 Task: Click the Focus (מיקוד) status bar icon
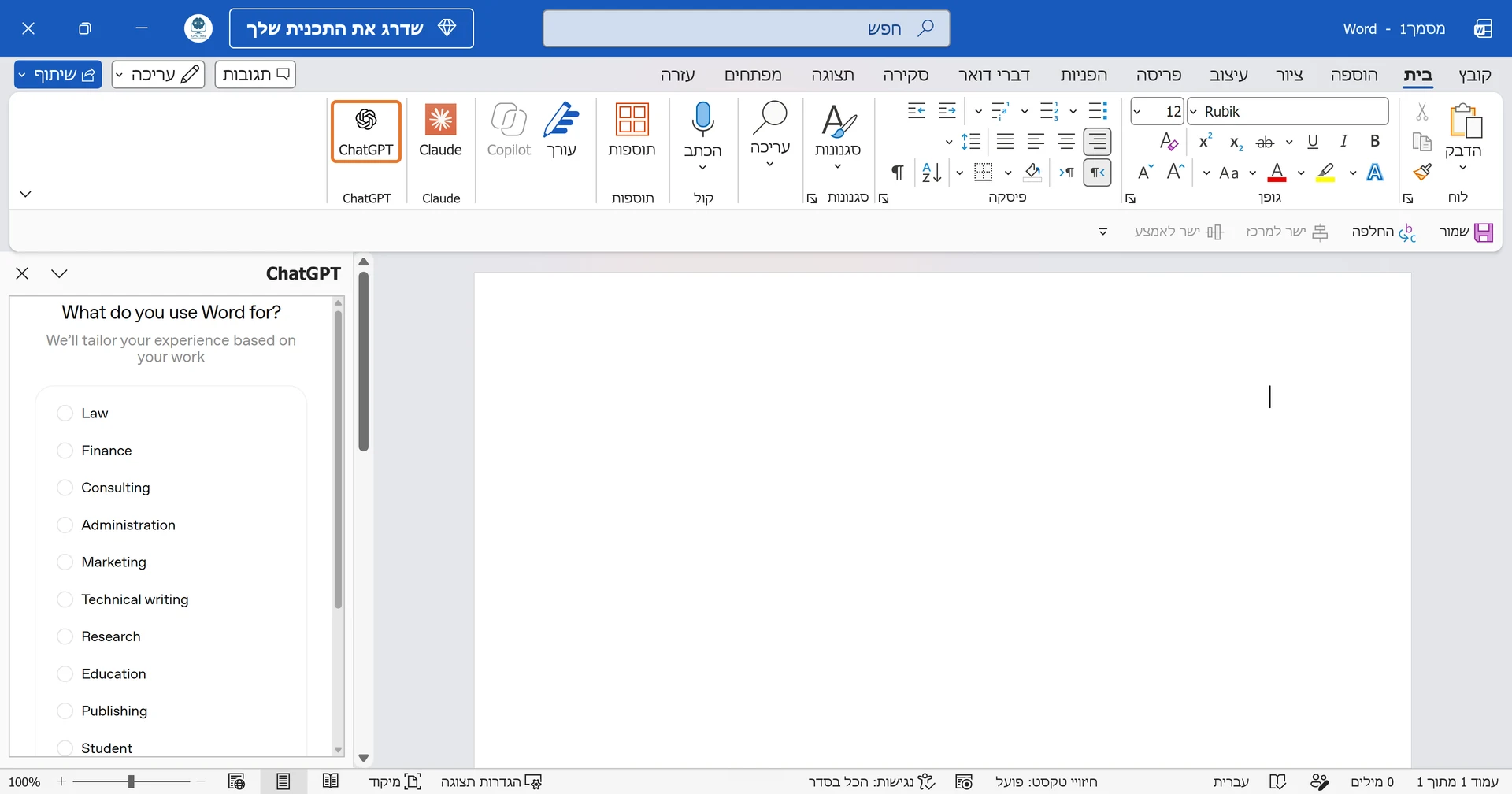[413, 781]
